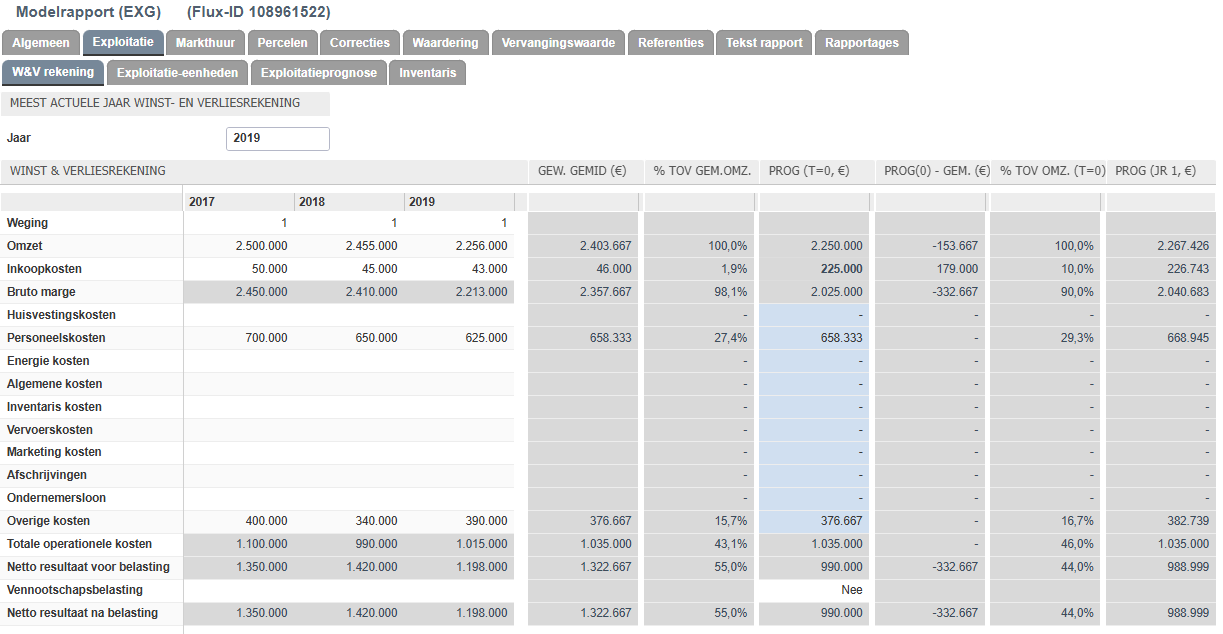The height and width of the screenshot is (634, 1223).
Task: Click the 2017 Bruto marge value 2.450.000
Action: (259, 292)
